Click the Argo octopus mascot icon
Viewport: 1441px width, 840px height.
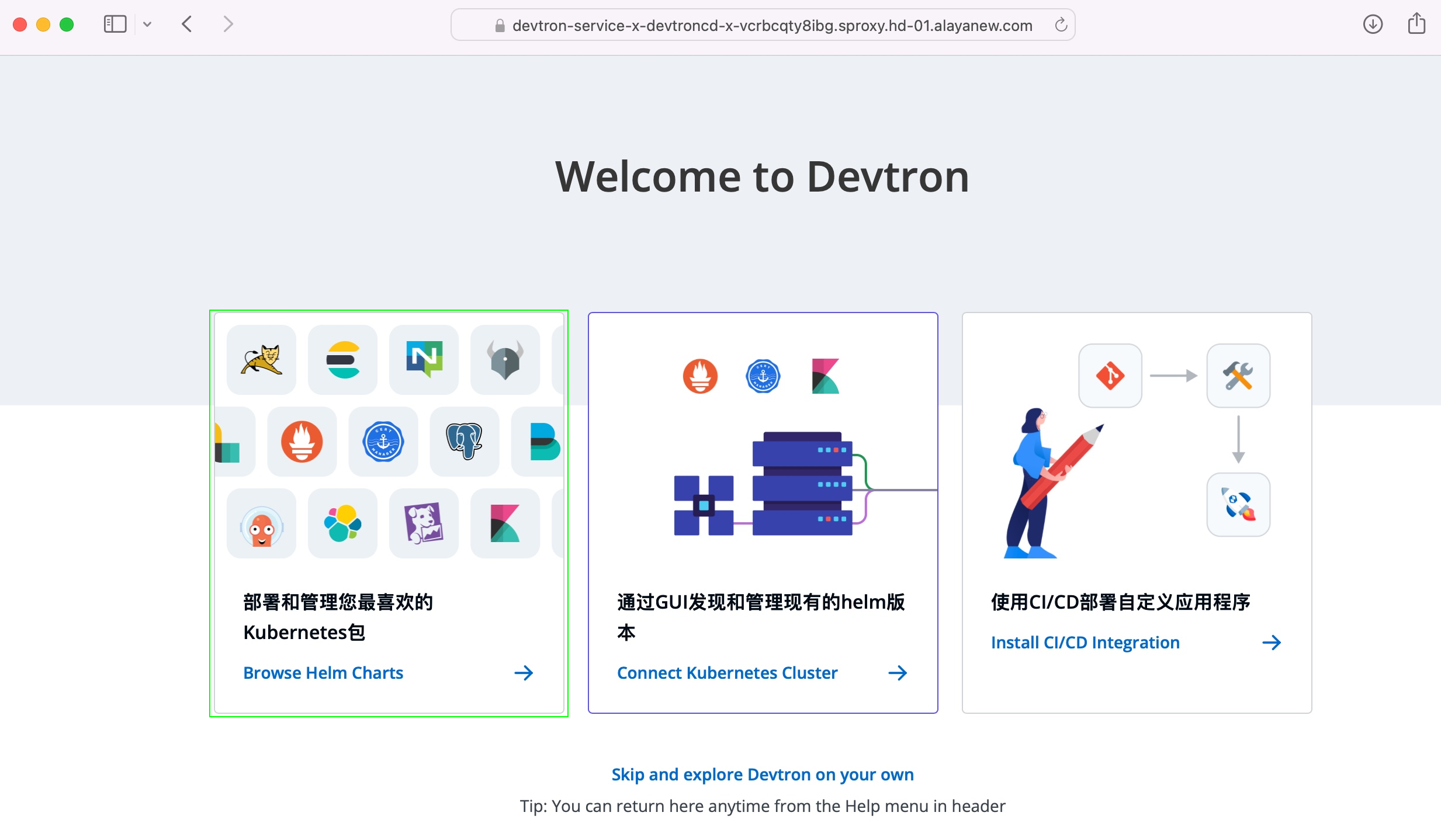261,523
